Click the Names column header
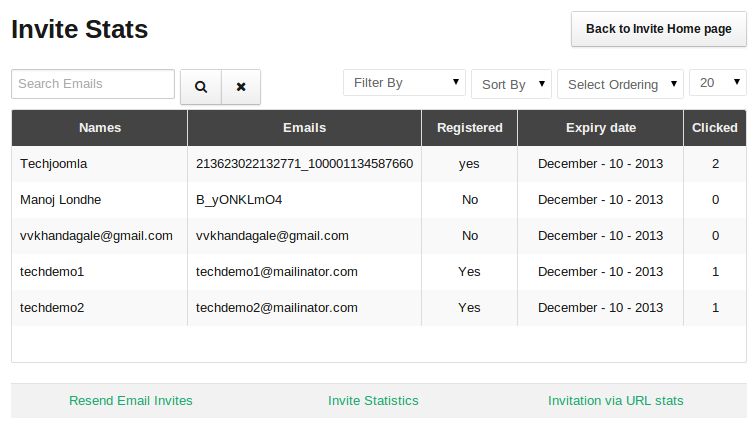Screen dimensions: 756x429 point(99,128)
